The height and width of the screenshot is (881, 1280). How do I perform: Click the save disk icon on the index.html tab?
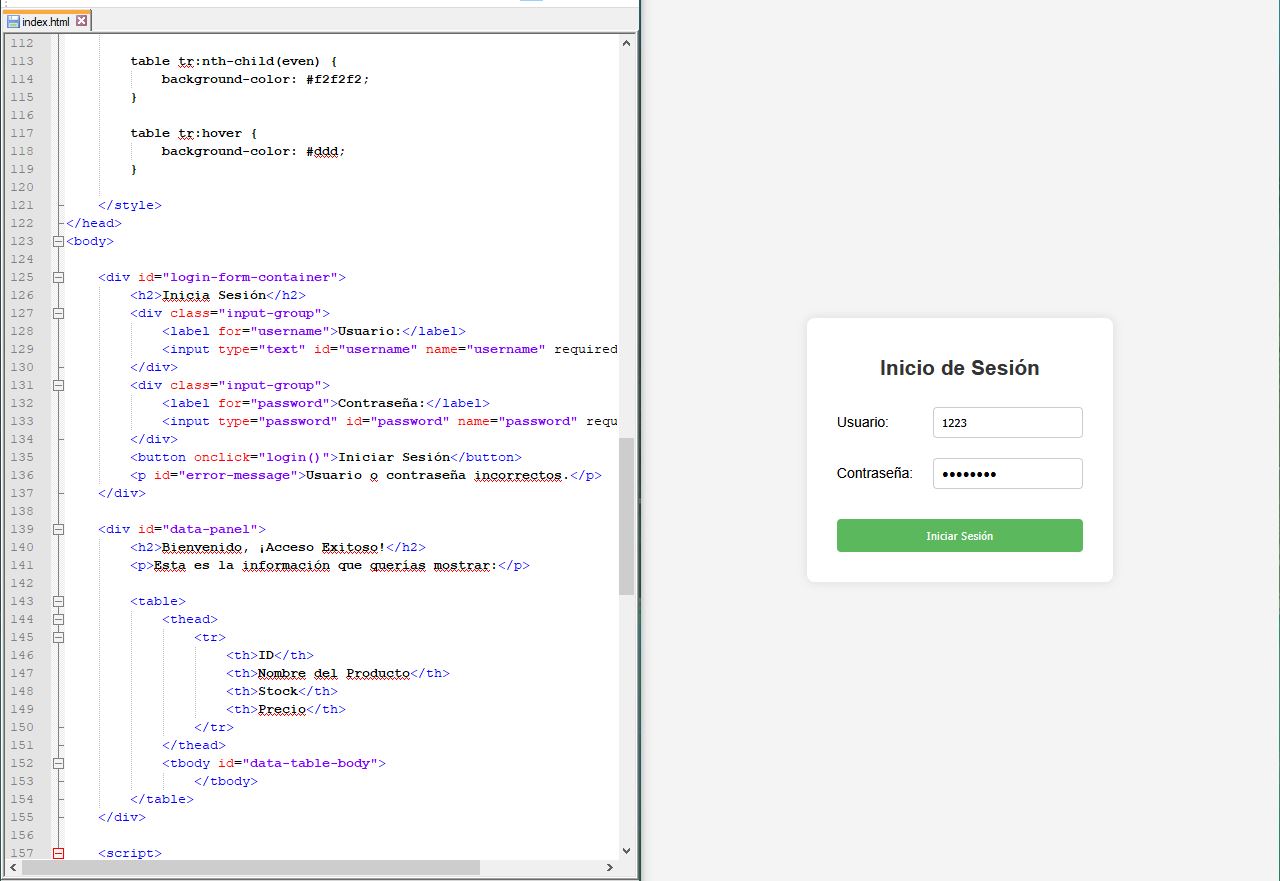[13, 21]
